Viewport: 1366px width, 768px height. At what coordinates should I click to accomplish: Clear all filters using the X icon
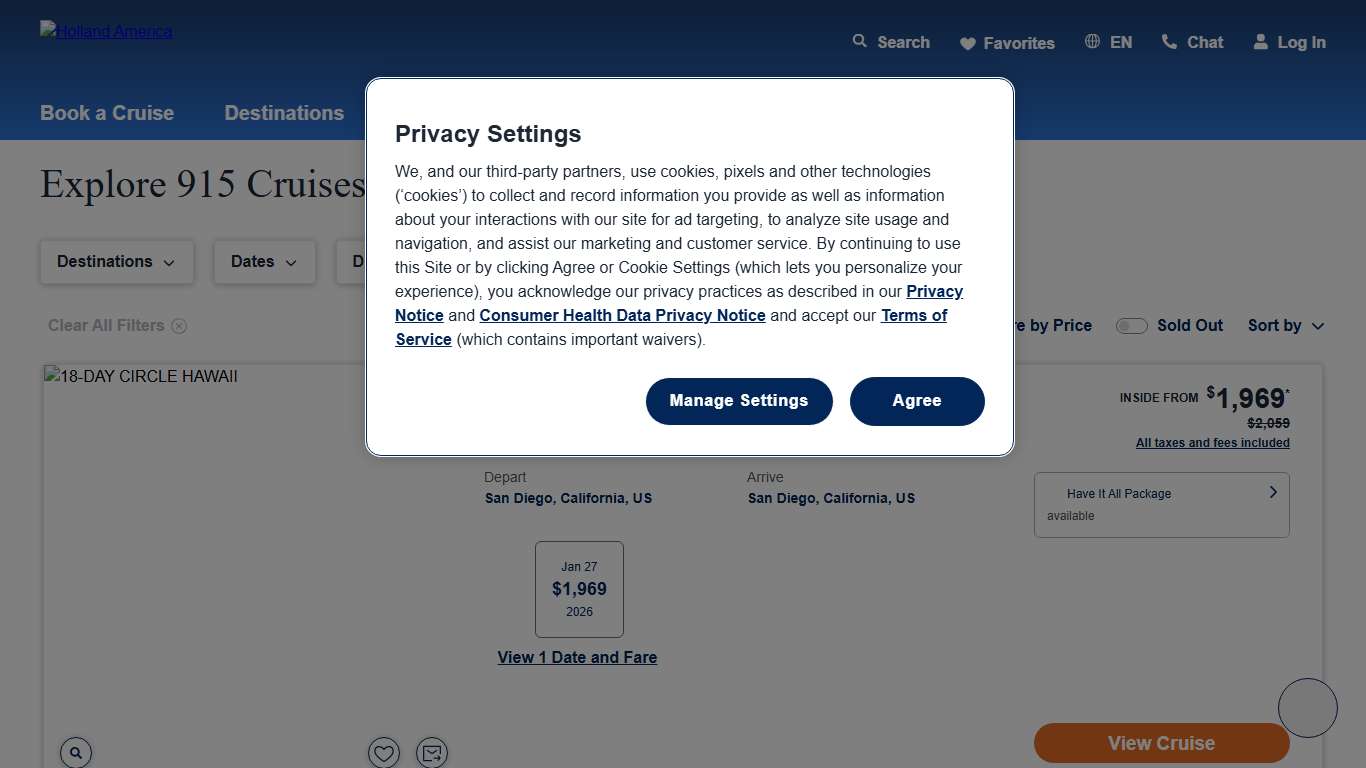pos(179,326)
